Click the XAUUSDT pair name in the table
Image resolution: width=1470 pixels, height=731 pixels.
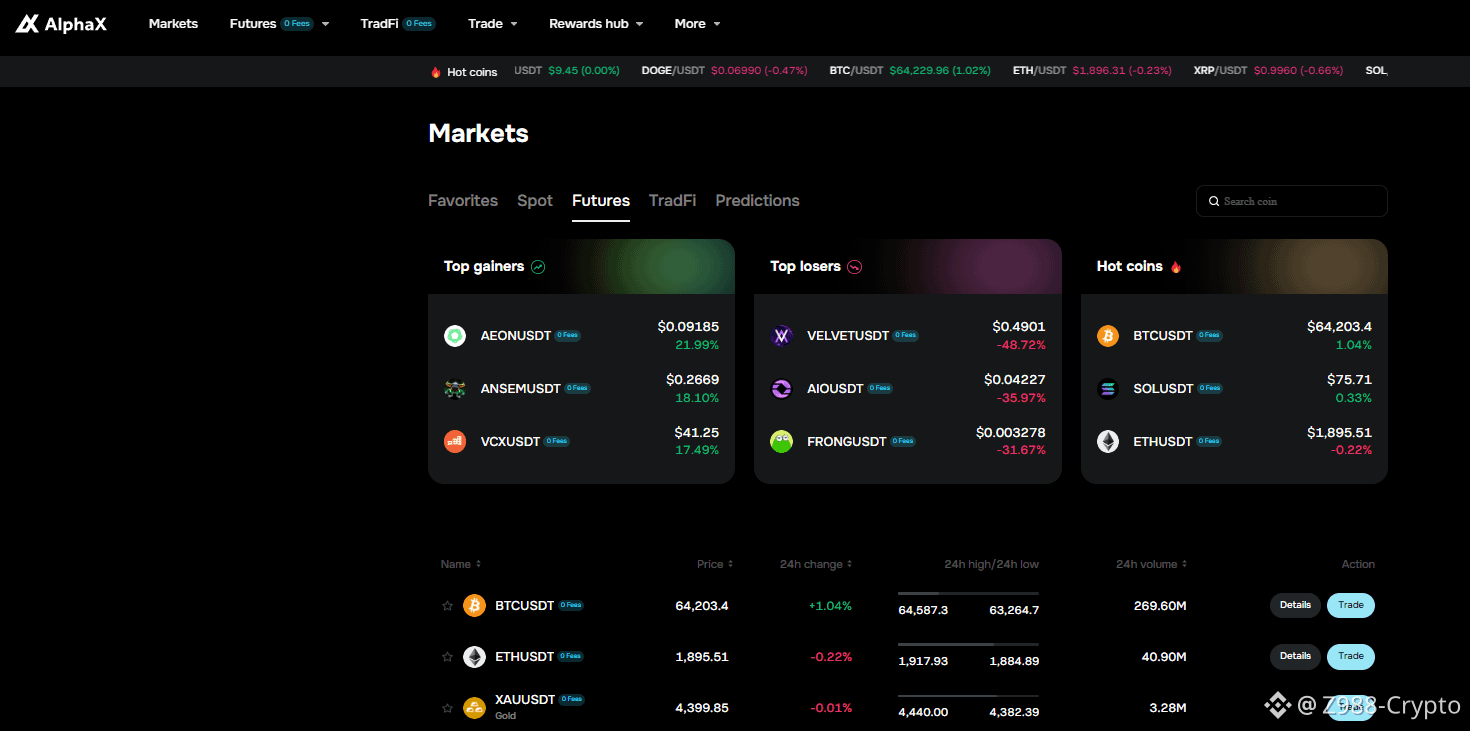pyautogui.click(x=525, y=700)
